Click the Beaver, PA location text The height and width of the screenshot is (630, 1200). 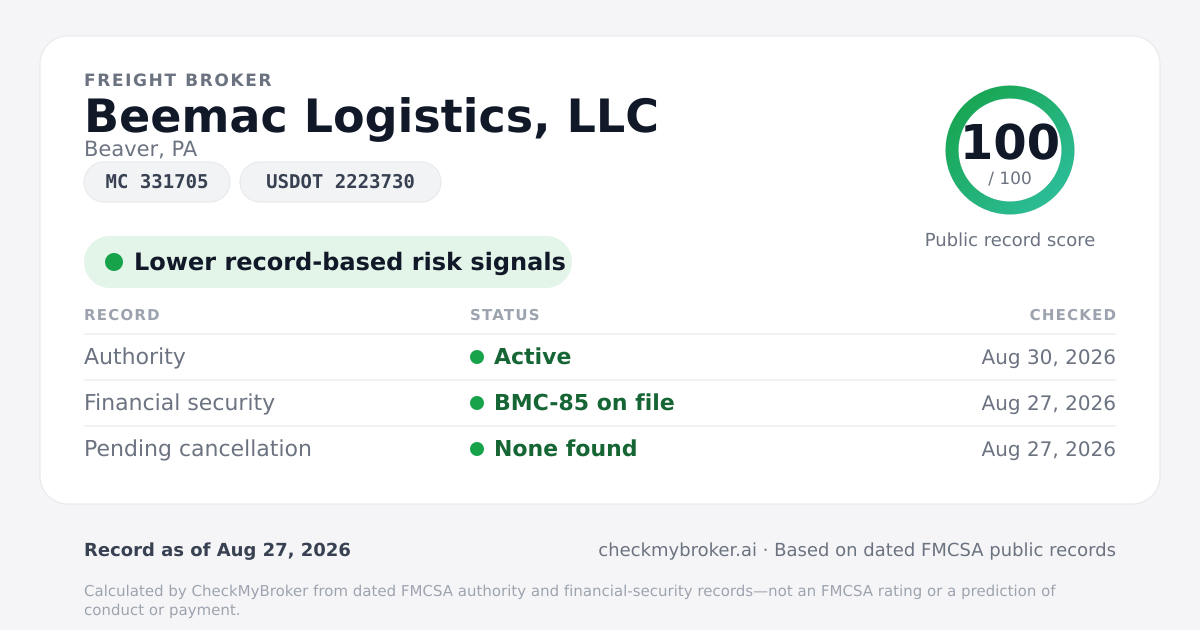click(x=141, y=149)
